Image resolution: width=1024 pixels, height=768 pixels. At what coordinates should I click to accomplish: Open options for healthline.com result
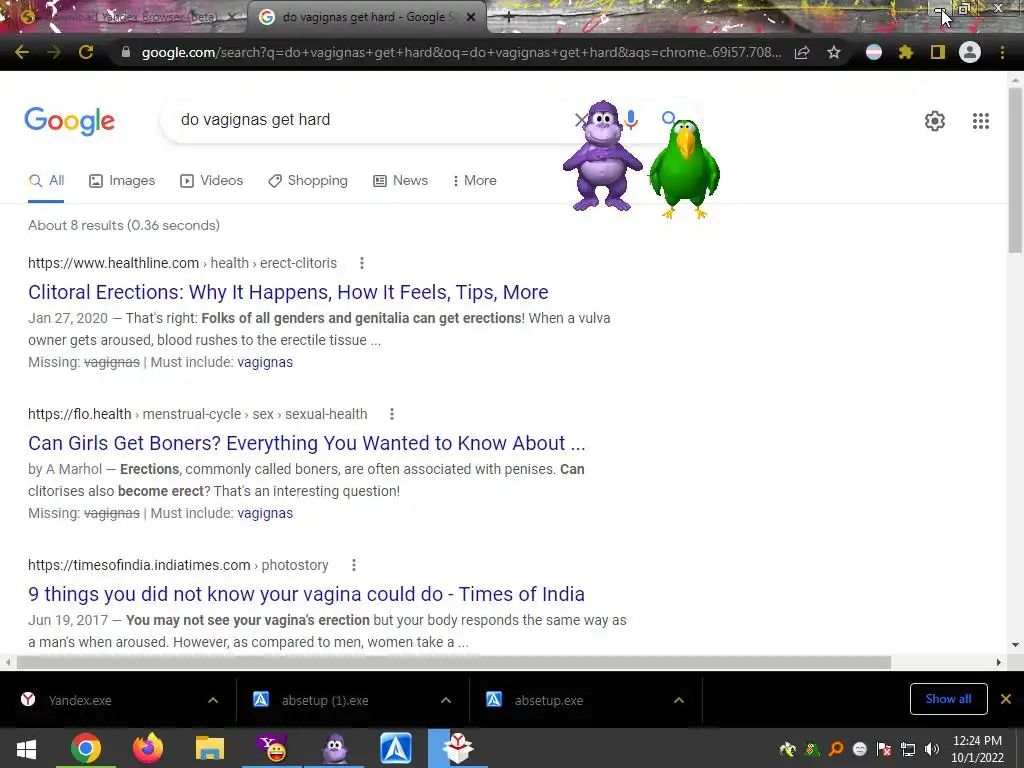pyautogui.click(x=362, y=263)
